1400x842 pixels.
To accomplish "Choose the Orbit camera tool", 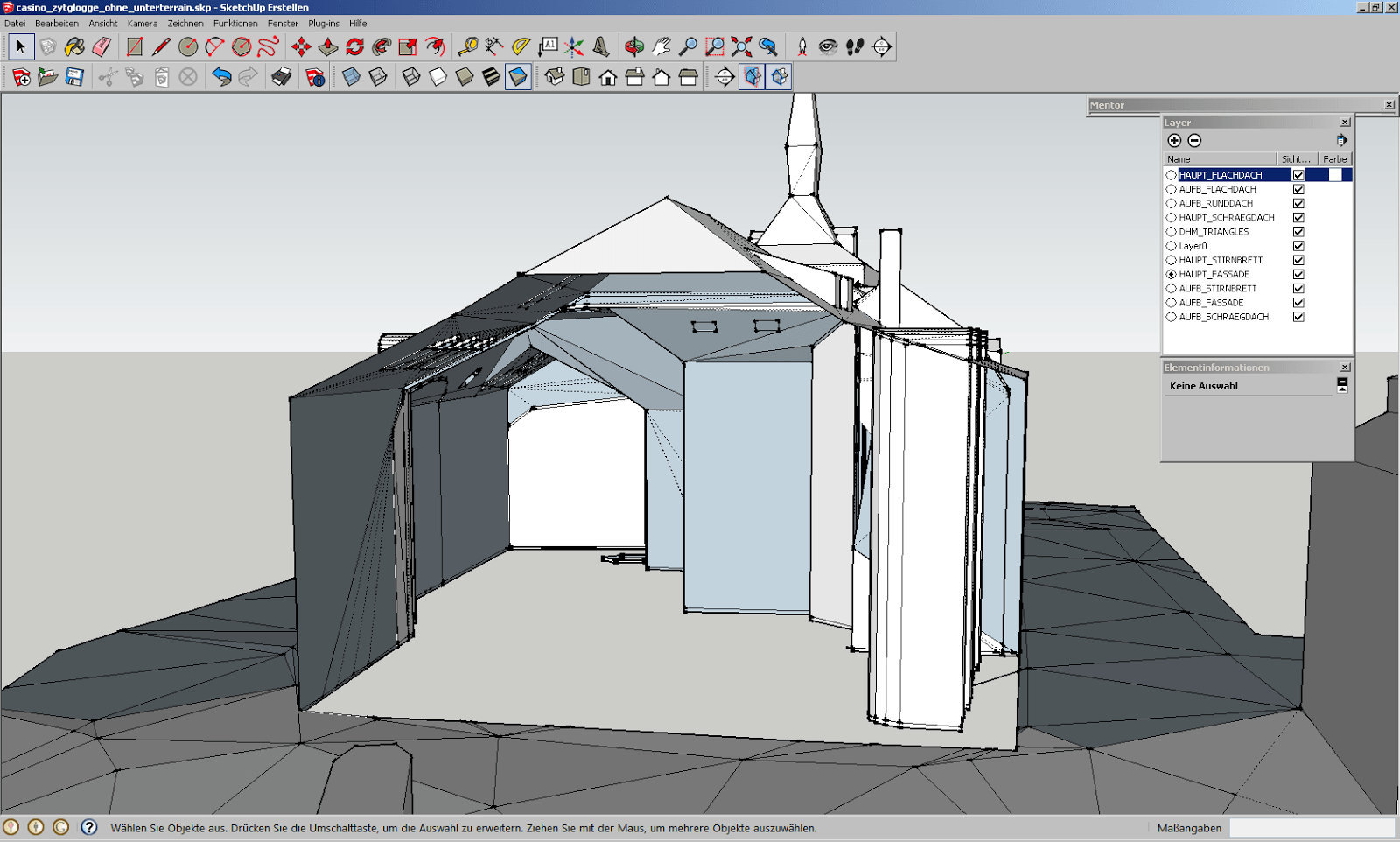I will (634, 46).
